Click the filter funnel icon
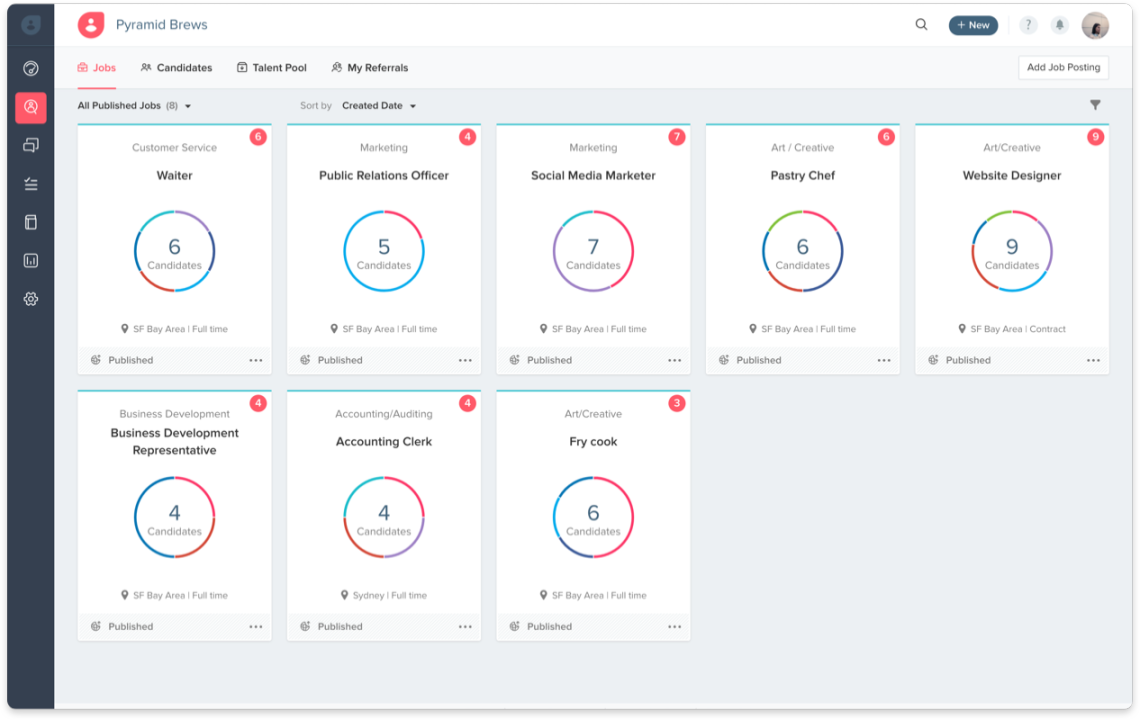The width and height of the screenshot is (1140, 720). pyautogui.click(x=1095, y=105)
